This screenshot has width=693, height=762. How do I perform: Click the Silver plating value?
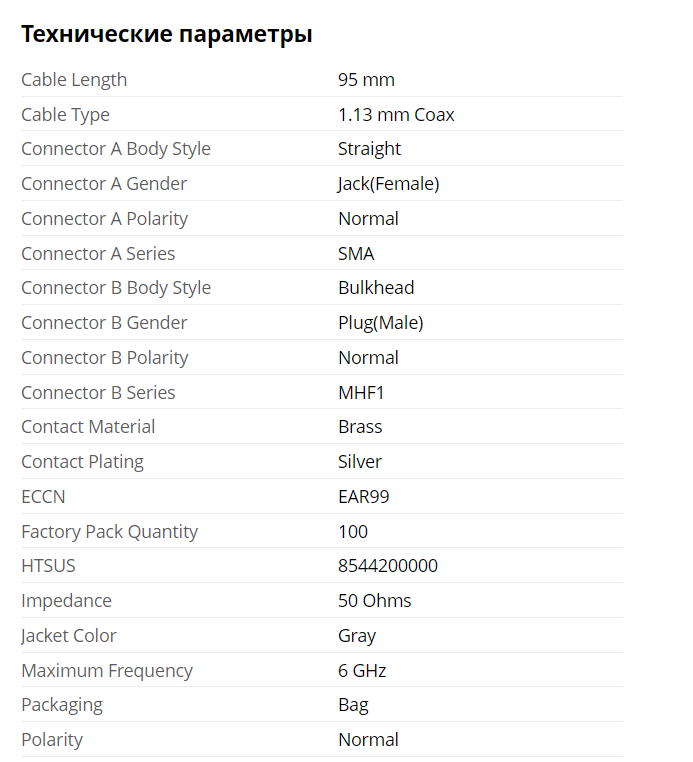[x=360, y=462]
